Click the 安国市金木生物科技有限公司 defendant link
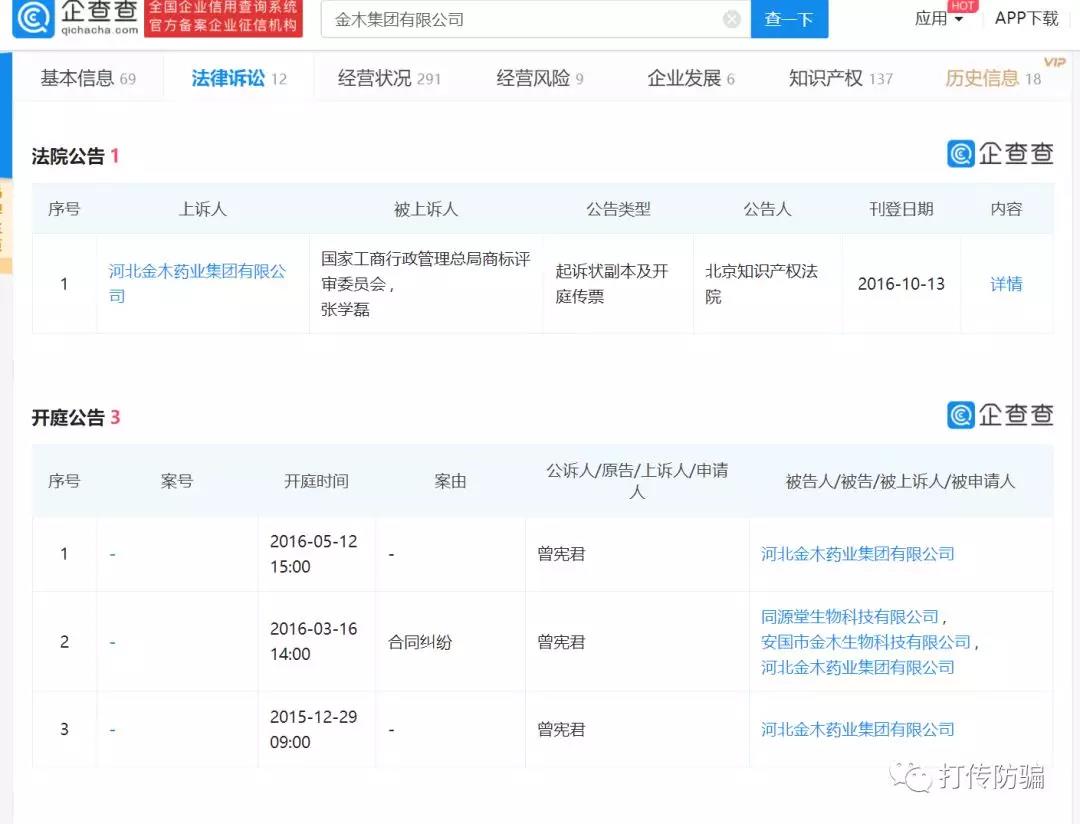Screen dimensions: 1080x824 [x=865, y=642]
